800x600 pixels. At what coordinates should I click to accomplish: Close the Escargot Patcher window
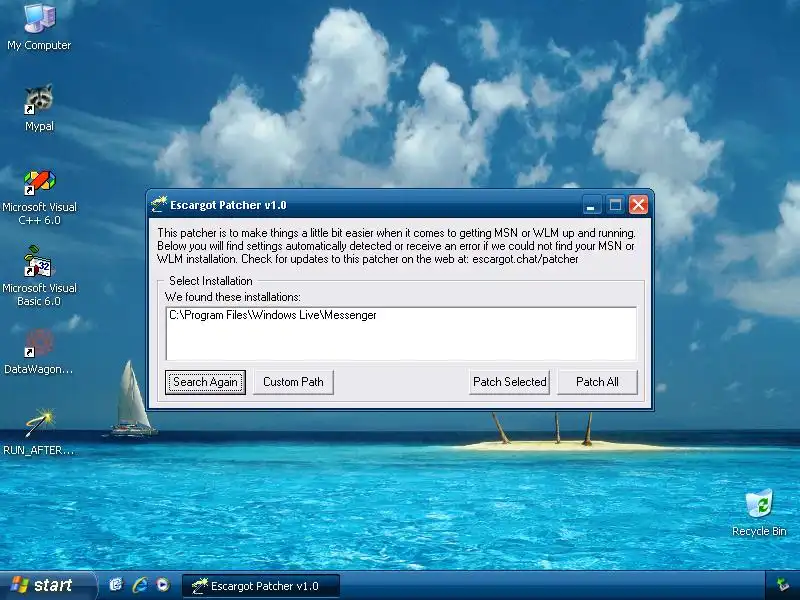[x=638, y=205]
